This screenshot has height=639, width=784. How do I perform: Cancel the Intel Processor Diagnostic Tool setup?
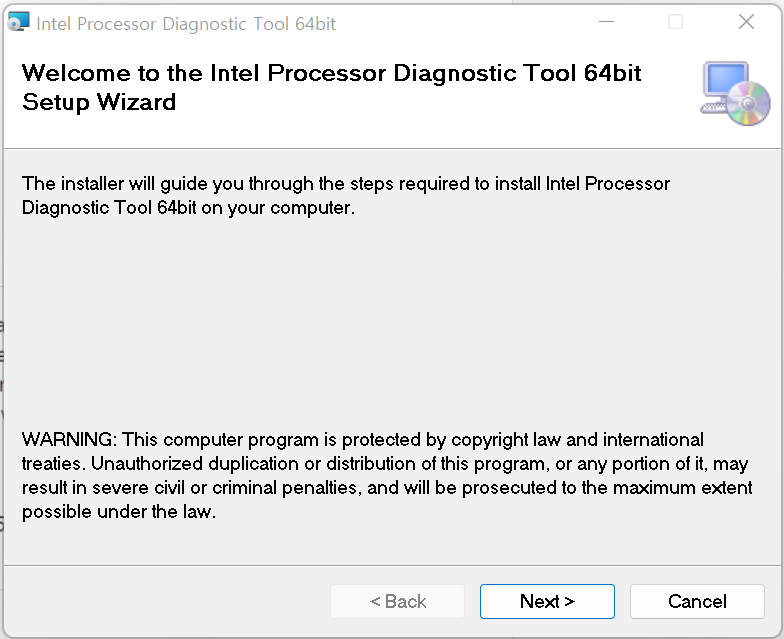click(x=697, y=601)
